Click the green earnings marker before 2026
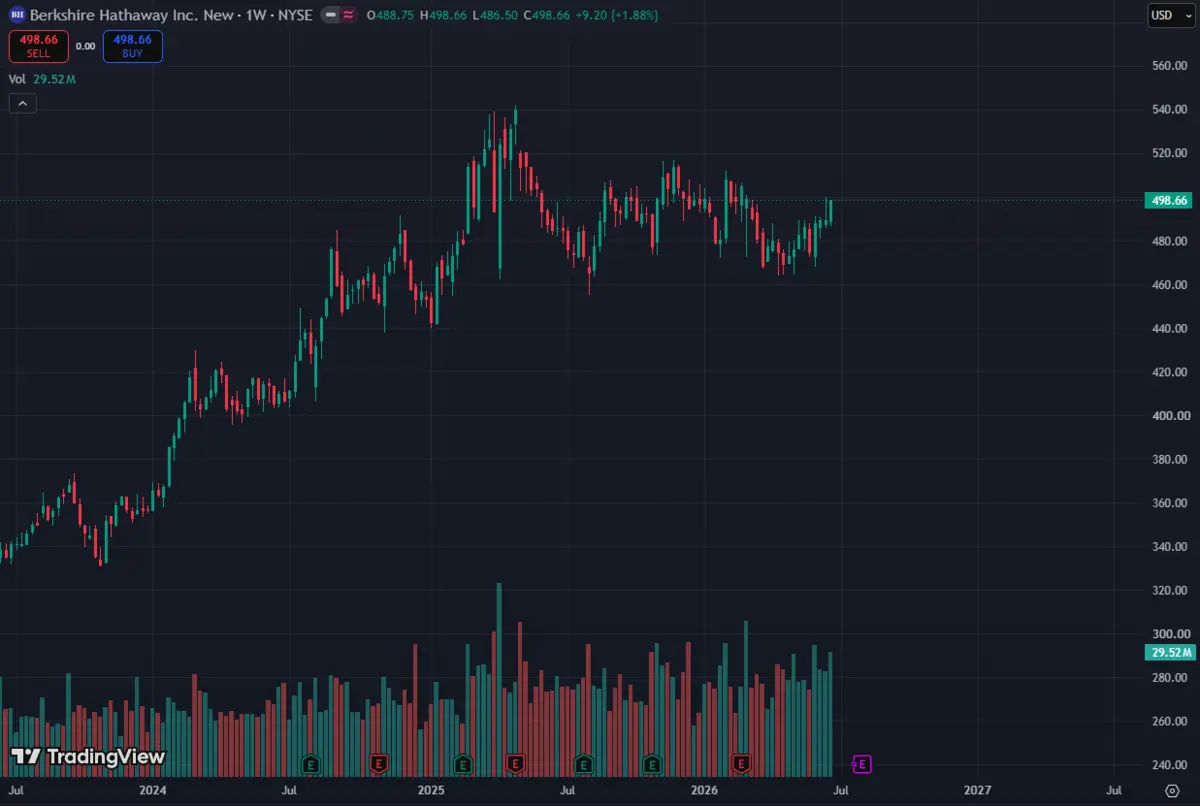This screenshot has width=1200, height=806. click(652, 764)
